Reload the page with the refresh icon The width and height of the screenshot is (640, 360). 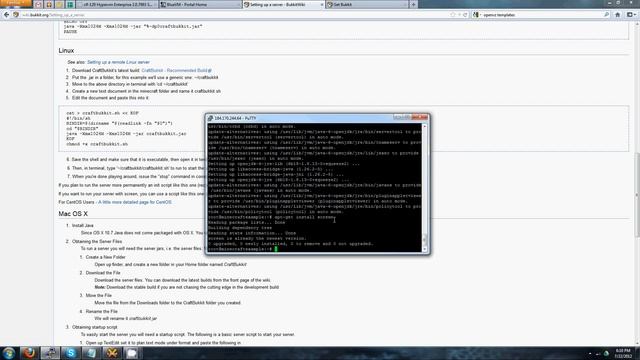click(x=465, y=15)
